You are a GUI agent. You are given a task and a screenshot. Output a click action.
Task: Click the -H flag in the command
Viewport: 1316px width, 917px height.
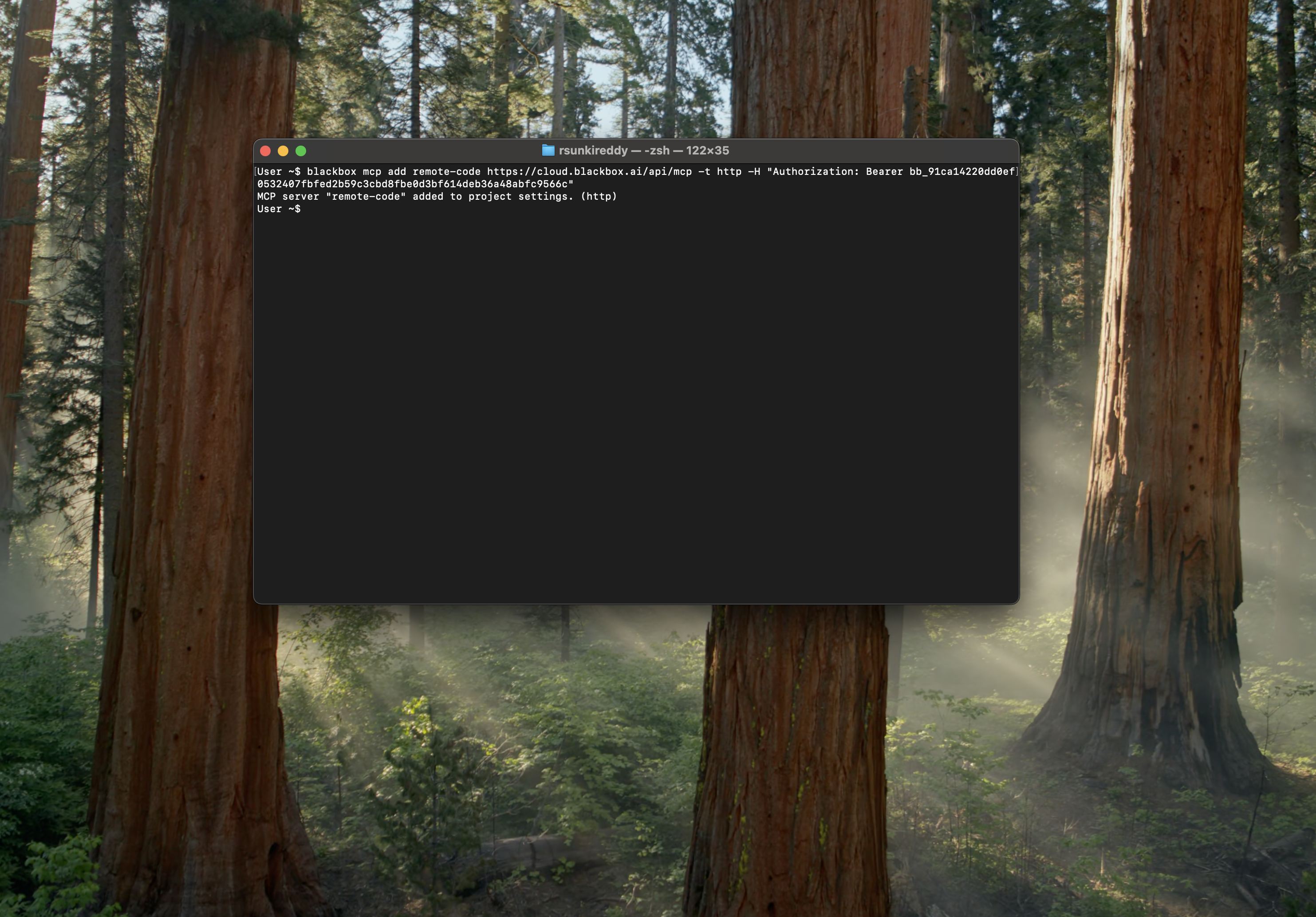click(754, 171)
